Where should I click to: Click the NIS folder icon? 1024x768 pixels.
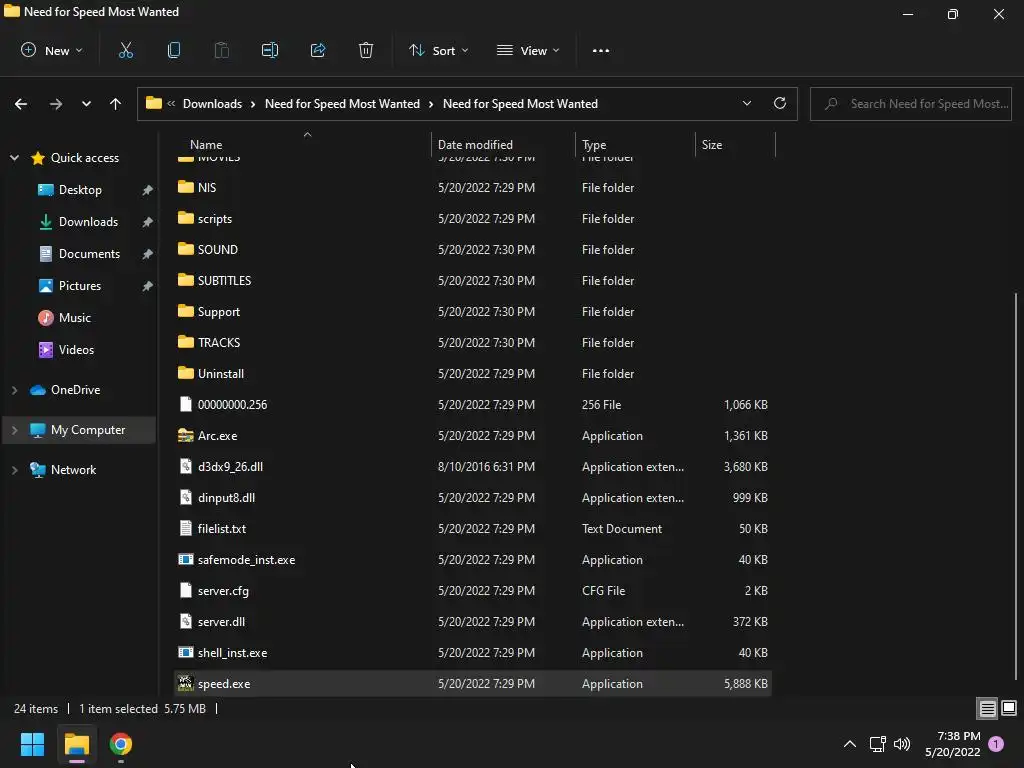click(x=185, y=187)
